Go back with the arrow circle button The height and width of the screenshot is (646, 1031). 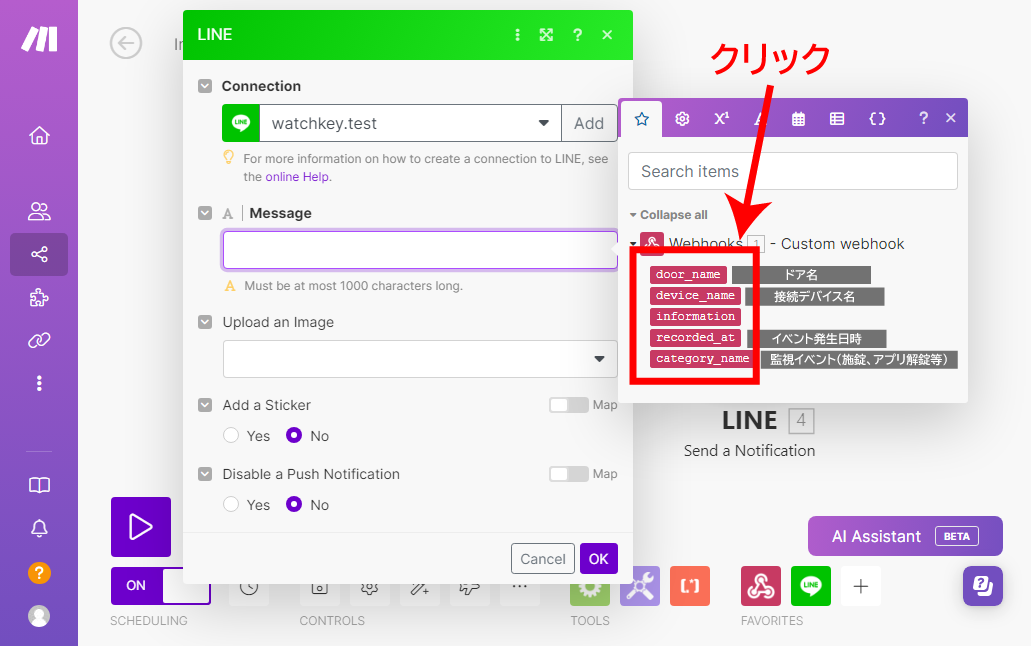click(x=126, y=43)
